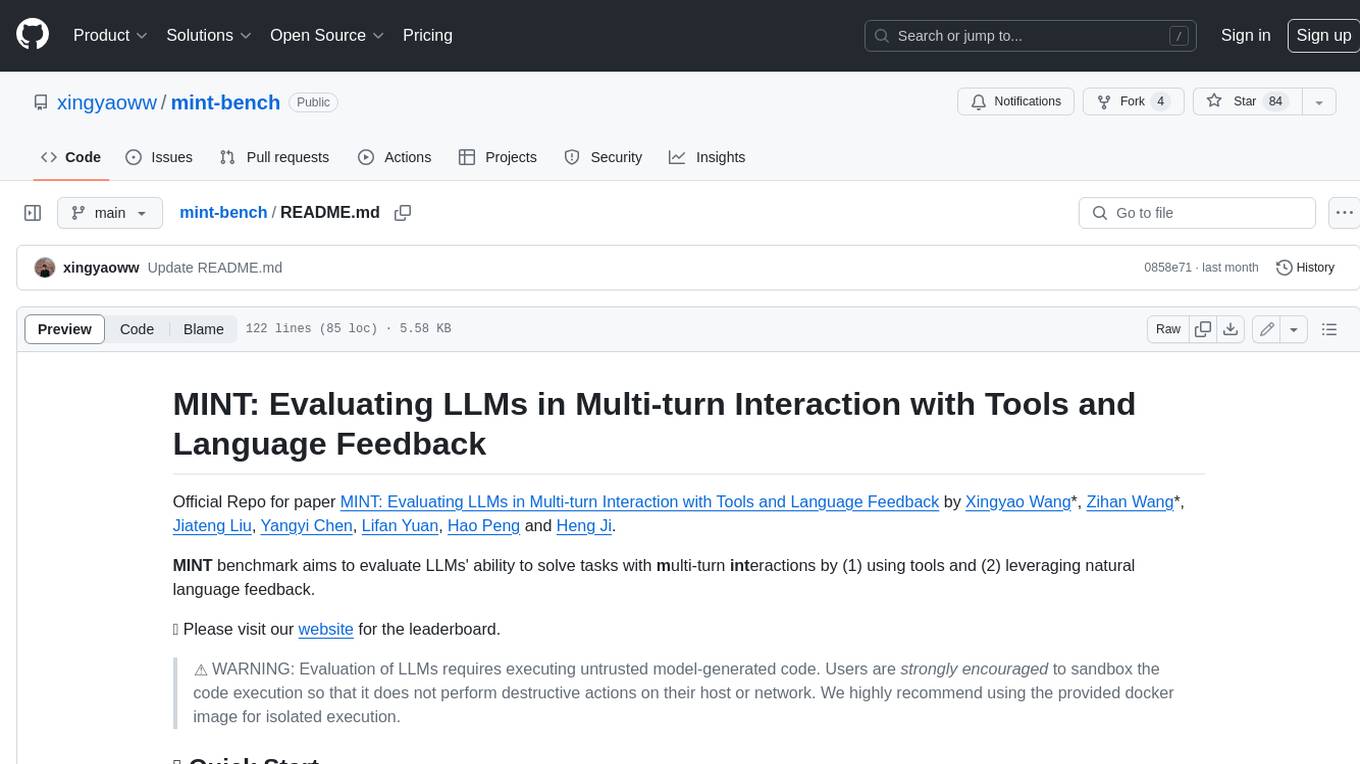Open xingyaoww's avatar in commit row

pos(45,267)
